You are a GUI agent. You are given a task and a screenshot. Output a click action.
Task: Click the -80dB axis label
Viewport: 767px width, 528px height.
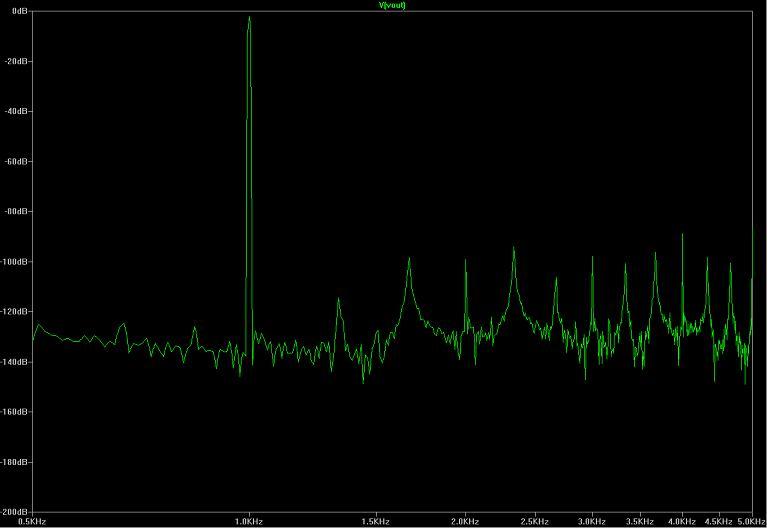point(16,211)
